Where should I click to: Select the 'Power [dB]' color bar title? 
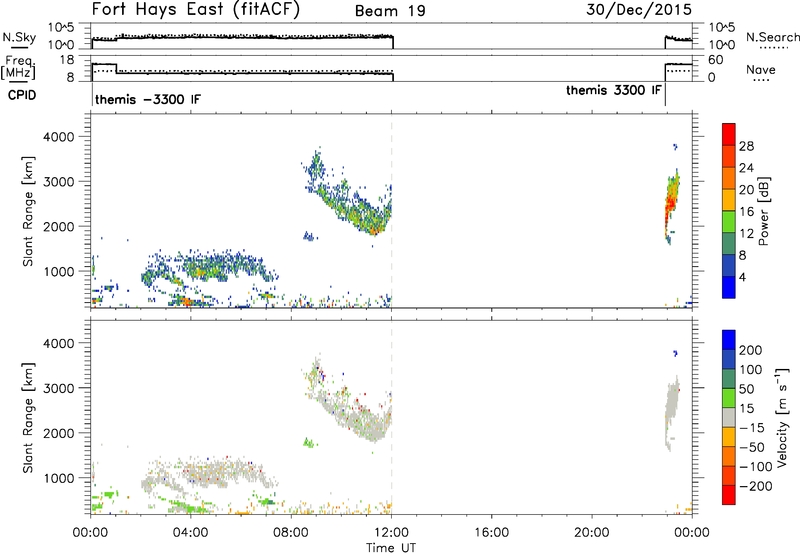(x=763, y=211)
